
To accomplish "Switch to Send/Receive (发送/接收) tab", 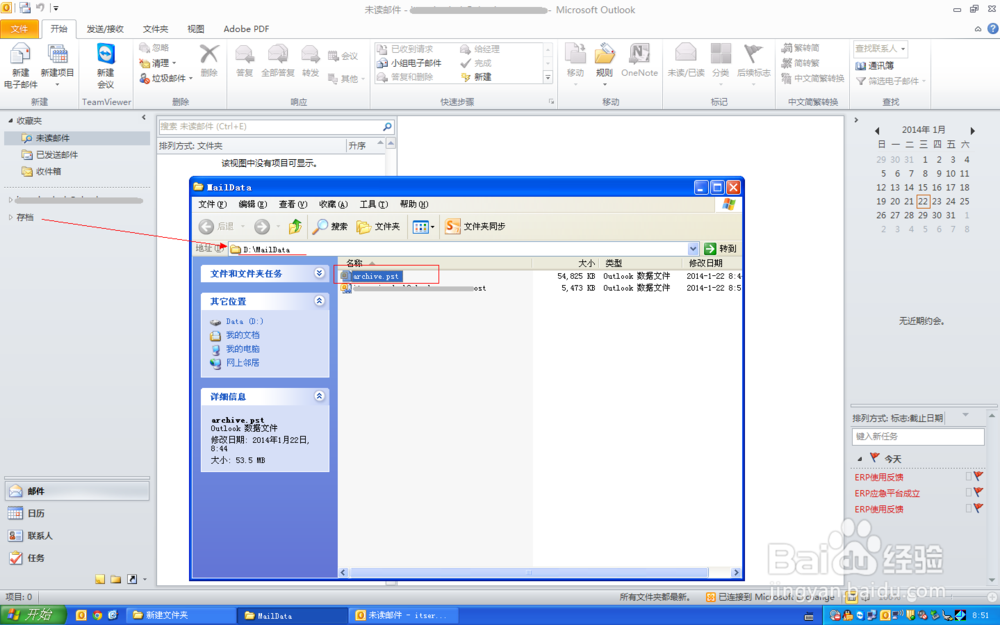I will pos(105,29).
